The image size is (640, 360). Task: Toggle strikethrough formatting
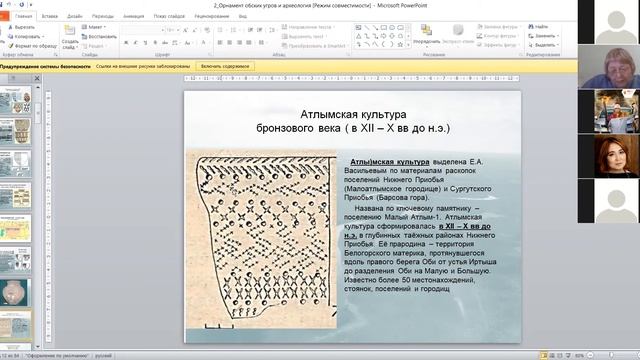[x=165, y=42]
